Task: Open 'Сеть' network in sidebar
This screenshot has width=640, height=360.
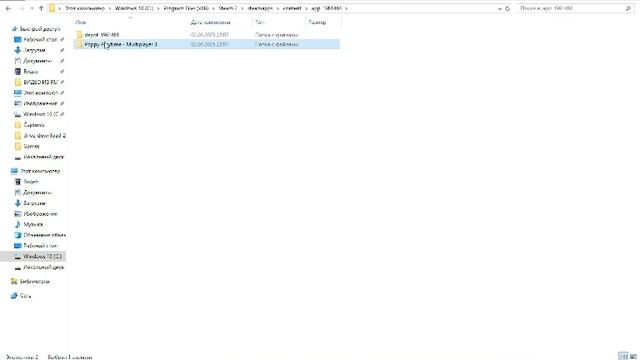Action: click(25, 296)
